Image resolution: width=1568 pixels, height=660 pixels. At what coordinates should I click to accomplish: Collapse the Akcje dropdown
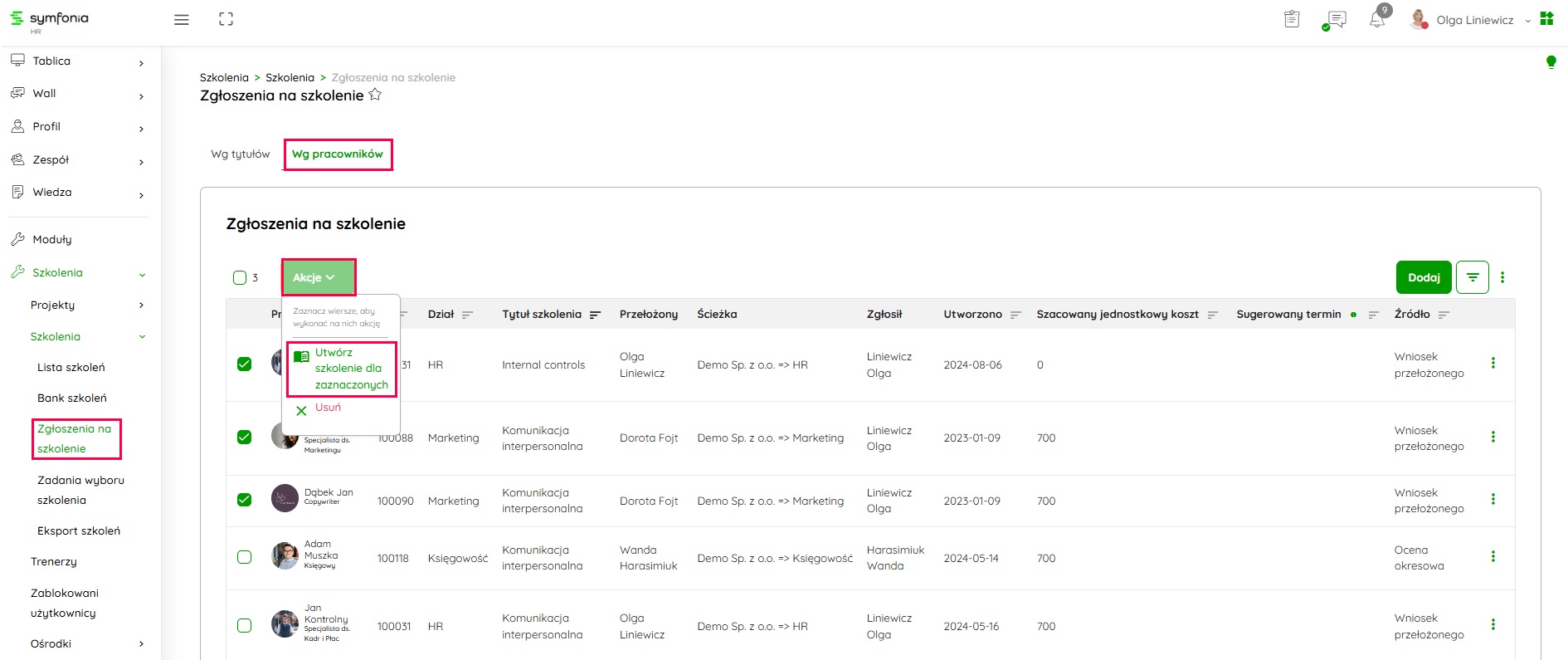[318, 277]
